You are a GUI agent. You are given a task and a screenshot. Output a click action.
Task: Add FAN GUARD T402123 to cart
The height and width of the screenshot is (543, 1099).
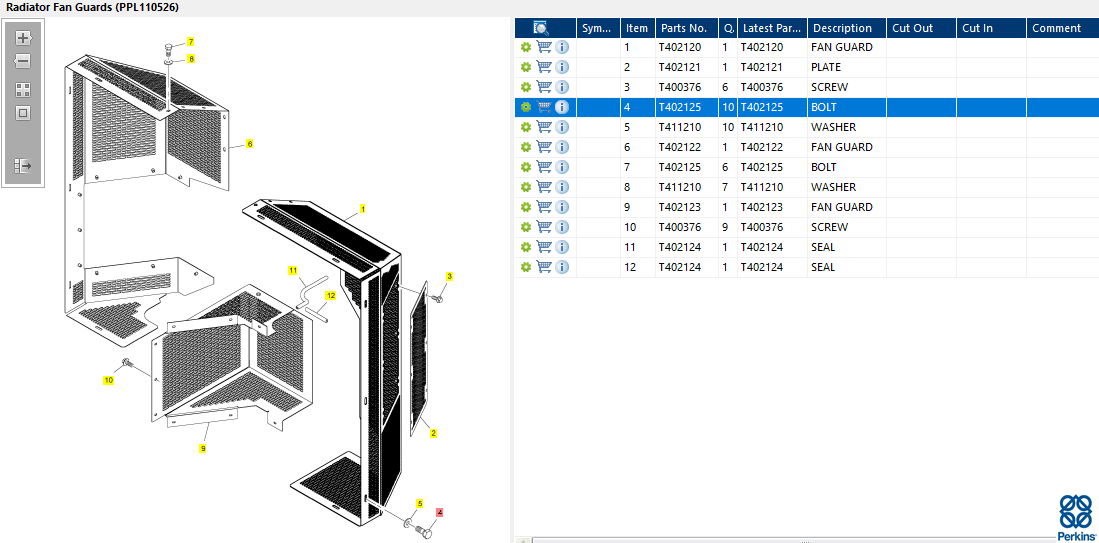[544, 207]
